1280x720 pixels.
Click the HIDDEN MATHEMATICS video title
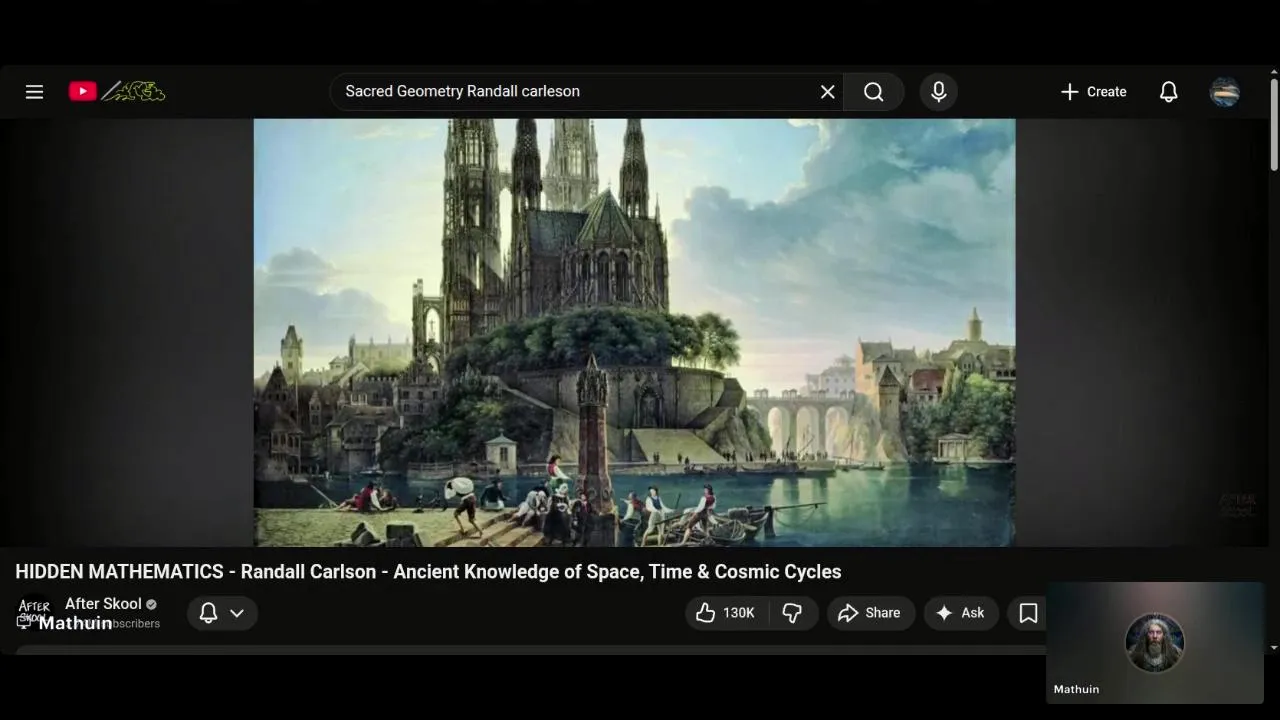[x=428, y=572]
